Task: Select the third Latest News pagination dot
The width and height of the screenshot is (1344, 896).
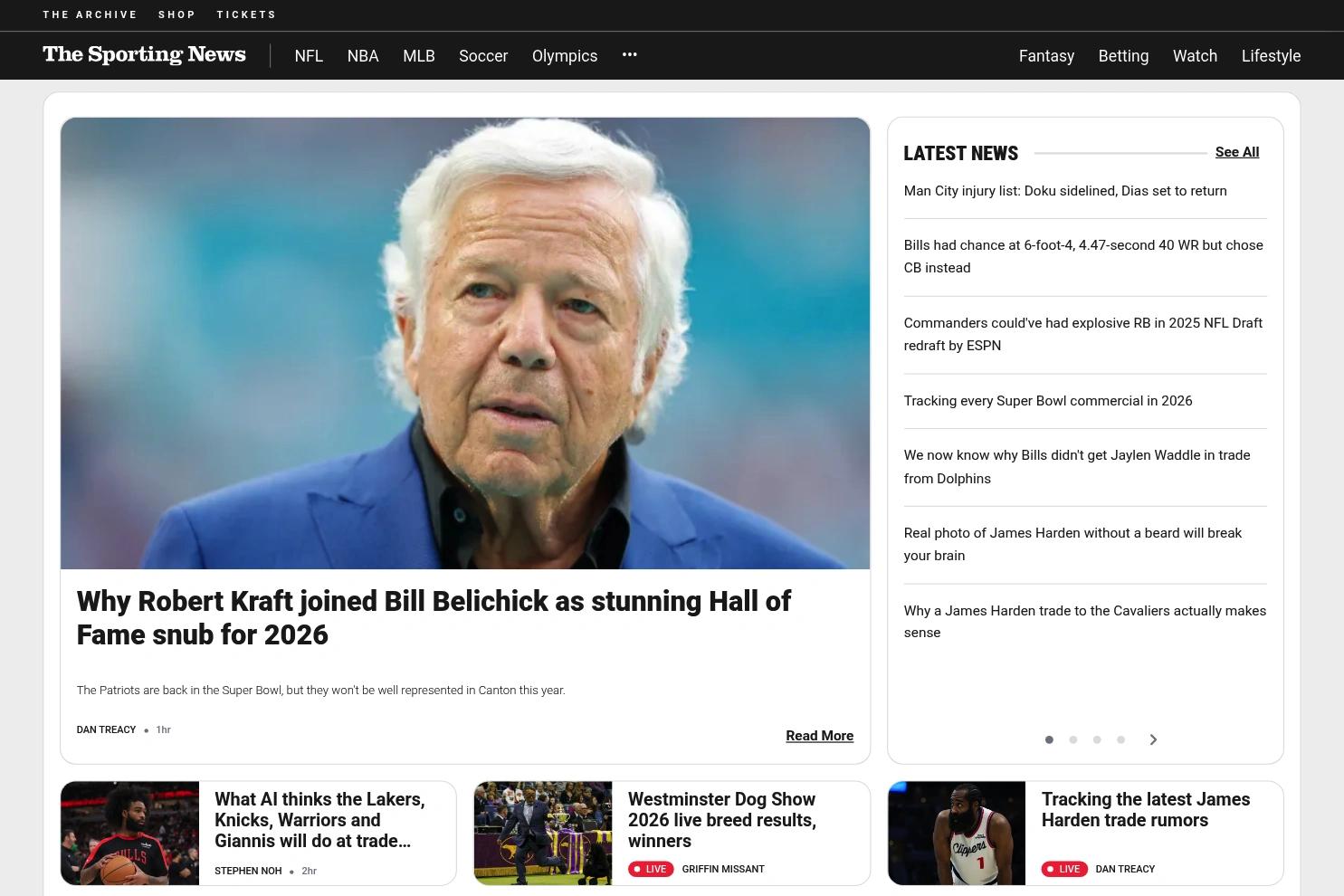Action: pos(1097,739)
